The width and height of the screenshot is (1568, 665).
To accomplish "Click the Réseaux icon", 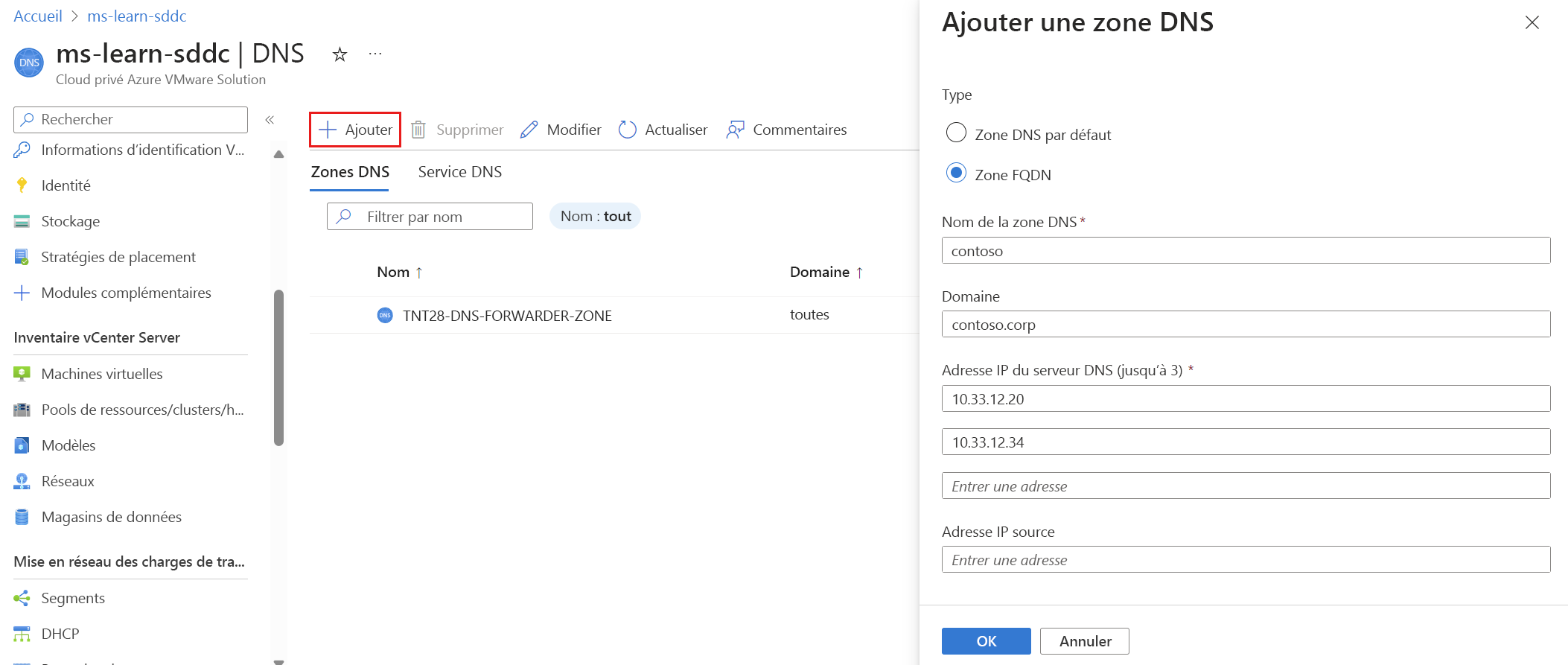I will 22,481.
